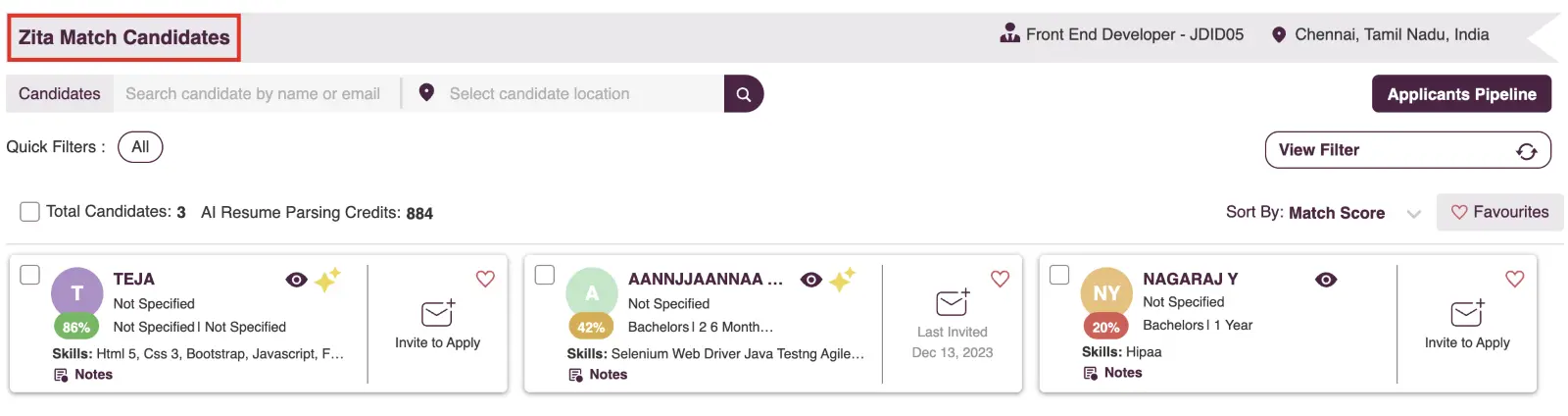Screen dimensions: 1568x416
Task: Click Last Invited envelope icon for AANNJJAANNAA
Action: pyautogui.click(x=952, y=302)
